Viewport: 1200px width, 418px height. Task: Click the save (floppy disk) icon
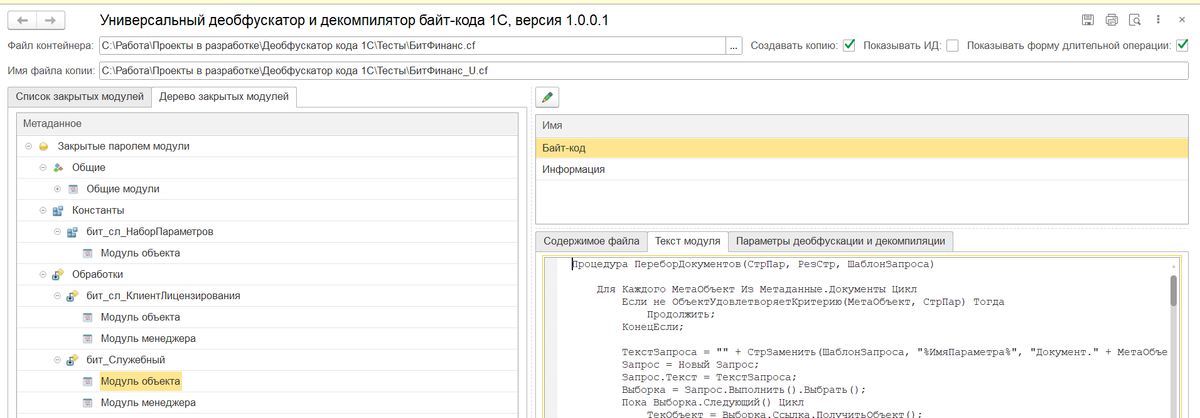(1088, 20)
